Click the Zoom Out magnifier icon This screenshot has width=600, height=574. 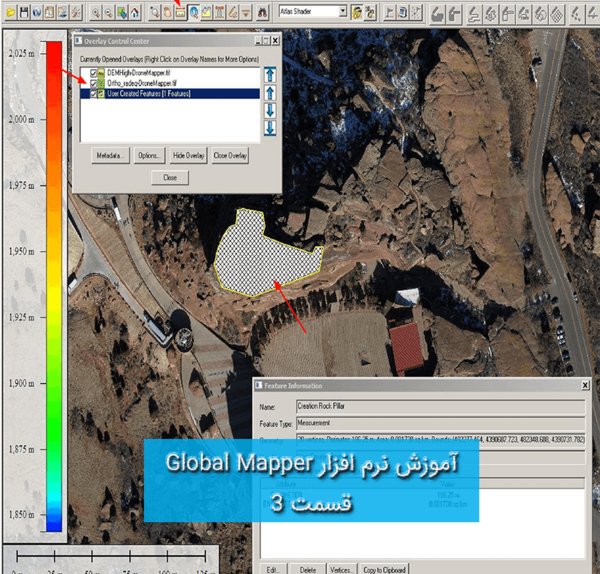tap(109, 13)
